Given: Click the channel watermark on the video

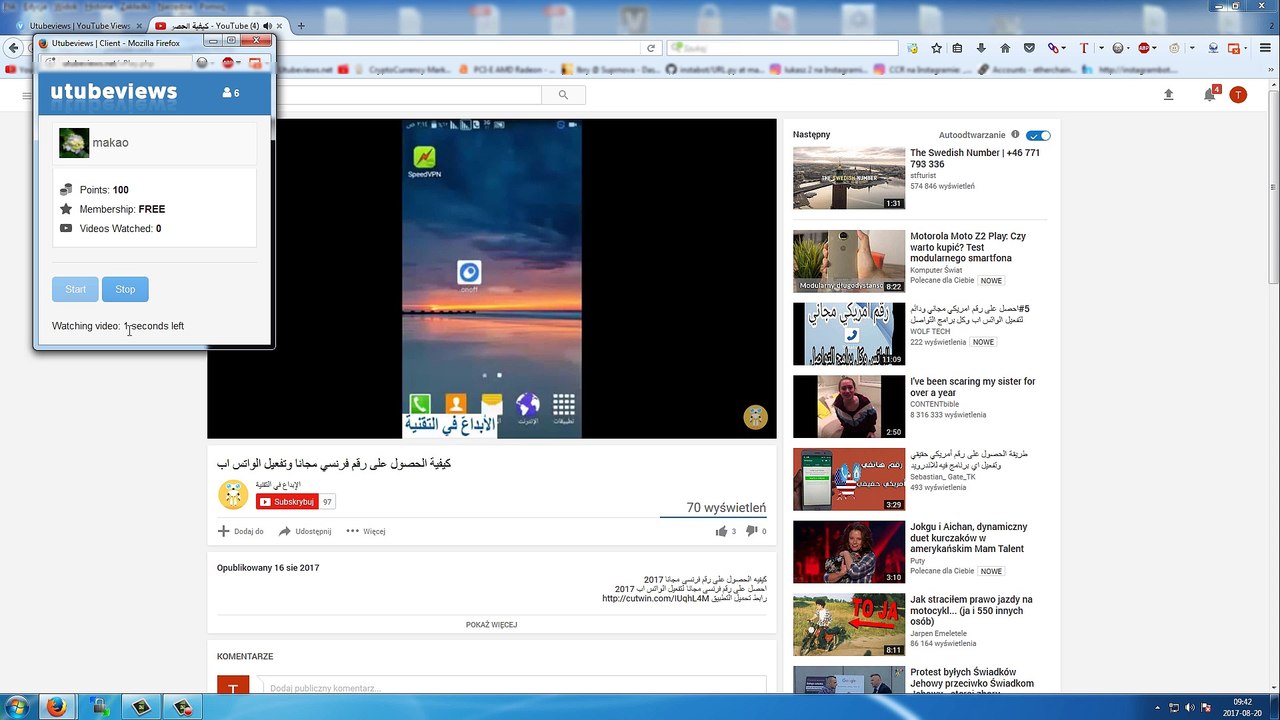Looking at the screenshot, I should click(x=755, y=417).
